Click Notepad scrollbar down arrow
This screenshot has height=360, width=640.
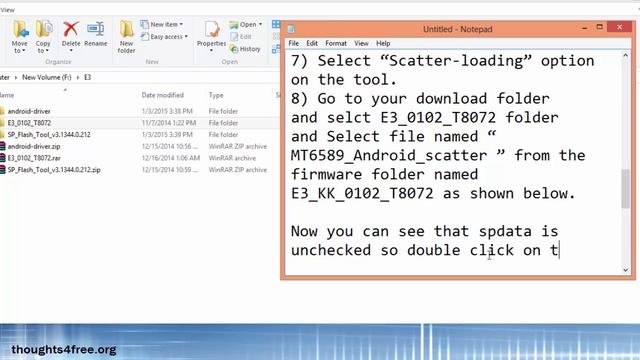click(x=625, y=270)
